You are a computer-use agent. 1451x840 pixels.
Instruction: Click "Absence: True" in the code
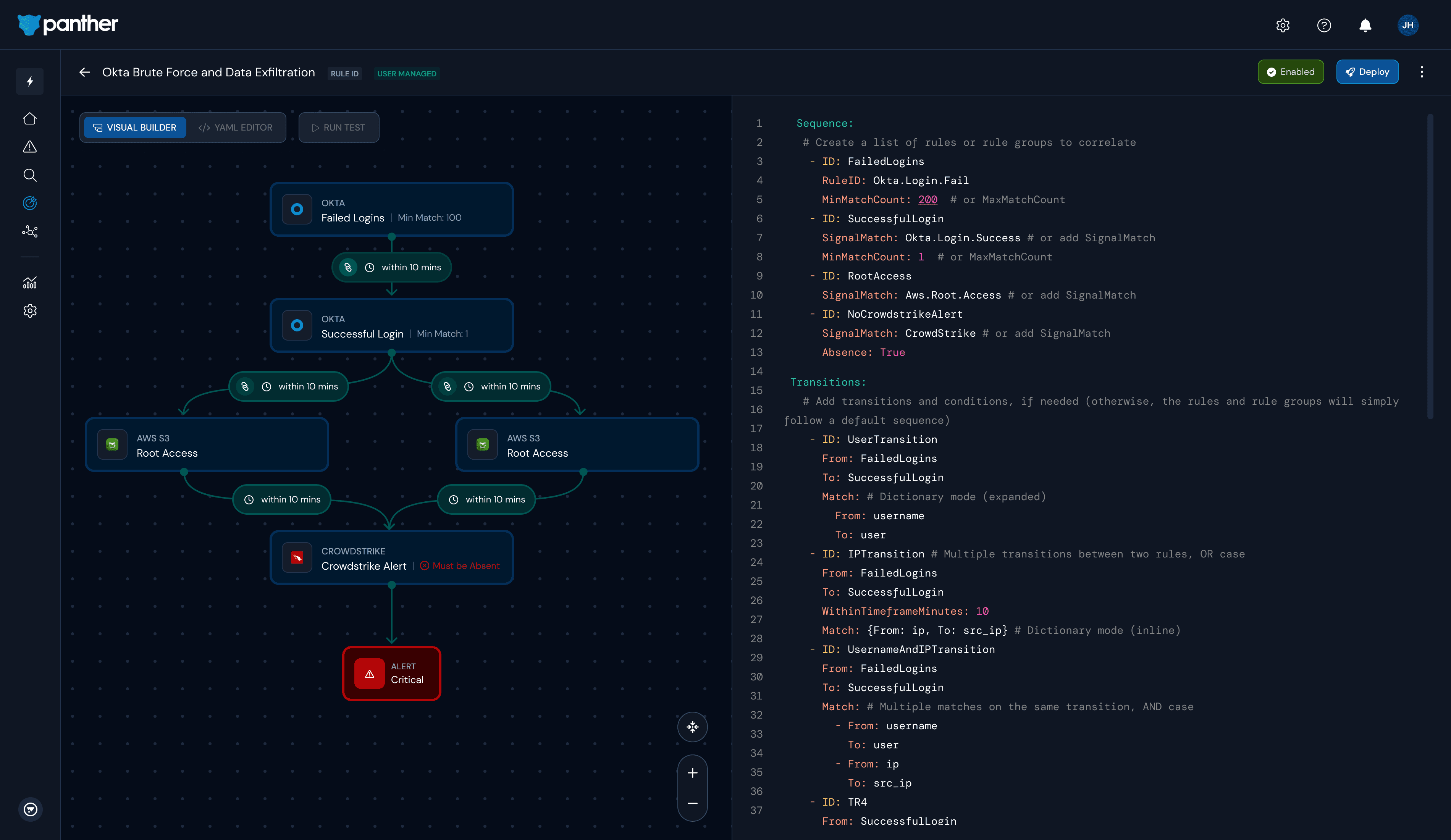coord(863,353)
